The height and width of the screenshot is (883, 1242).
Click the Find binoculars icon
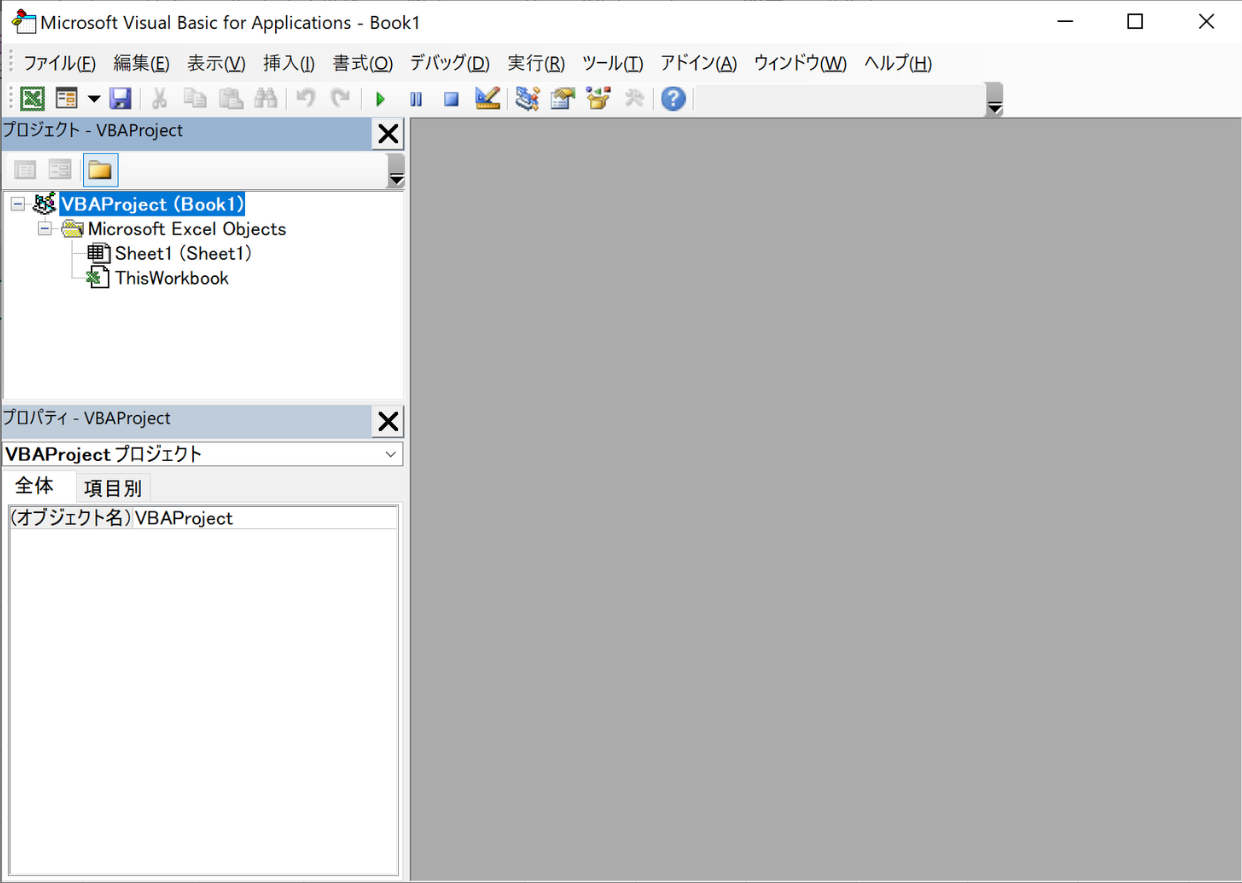[266, 99]
